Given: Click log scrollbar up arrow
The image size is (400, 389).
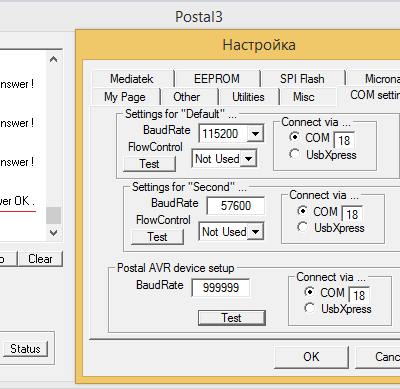Looking at the screenshot, I should click(x=53, y=59).
